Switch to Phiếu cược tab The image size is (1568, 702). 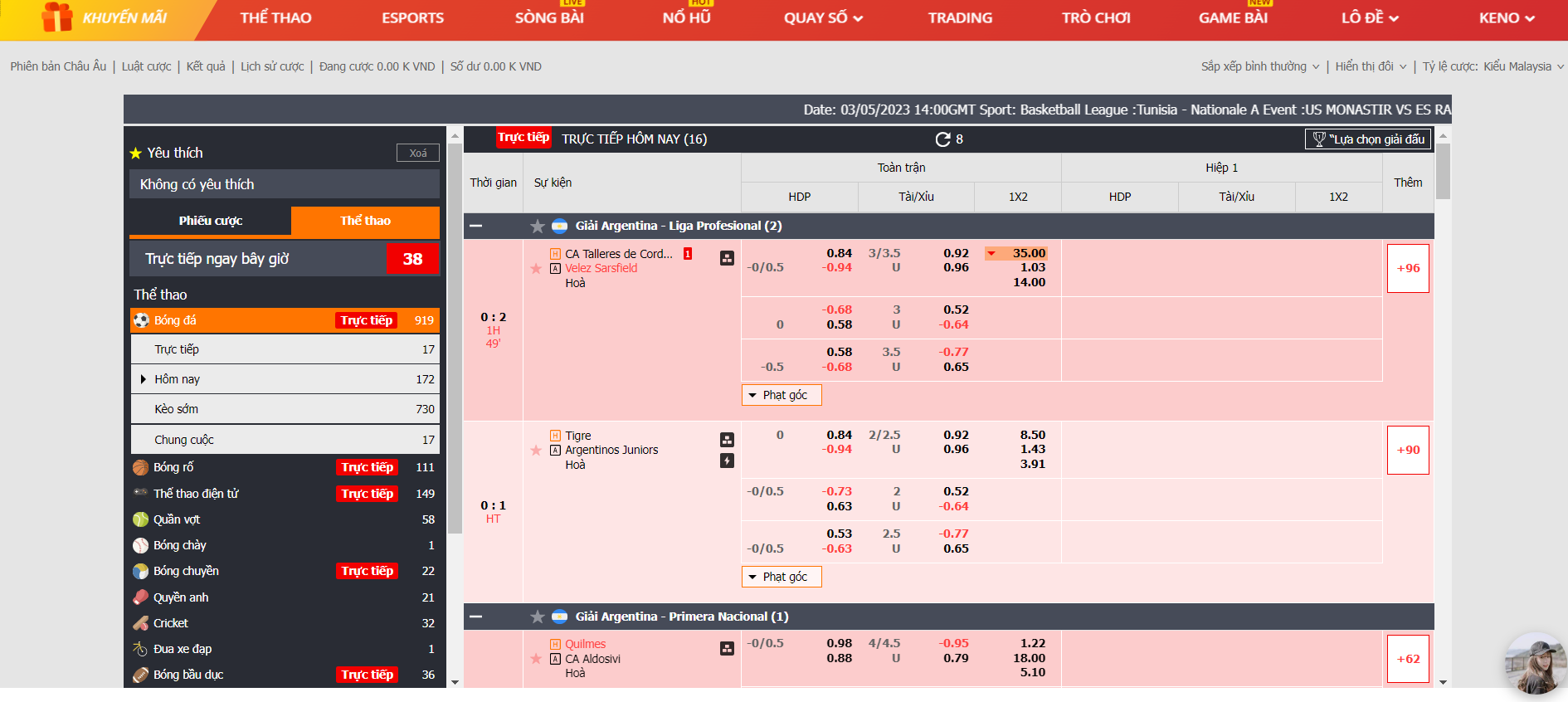[211, 221]
